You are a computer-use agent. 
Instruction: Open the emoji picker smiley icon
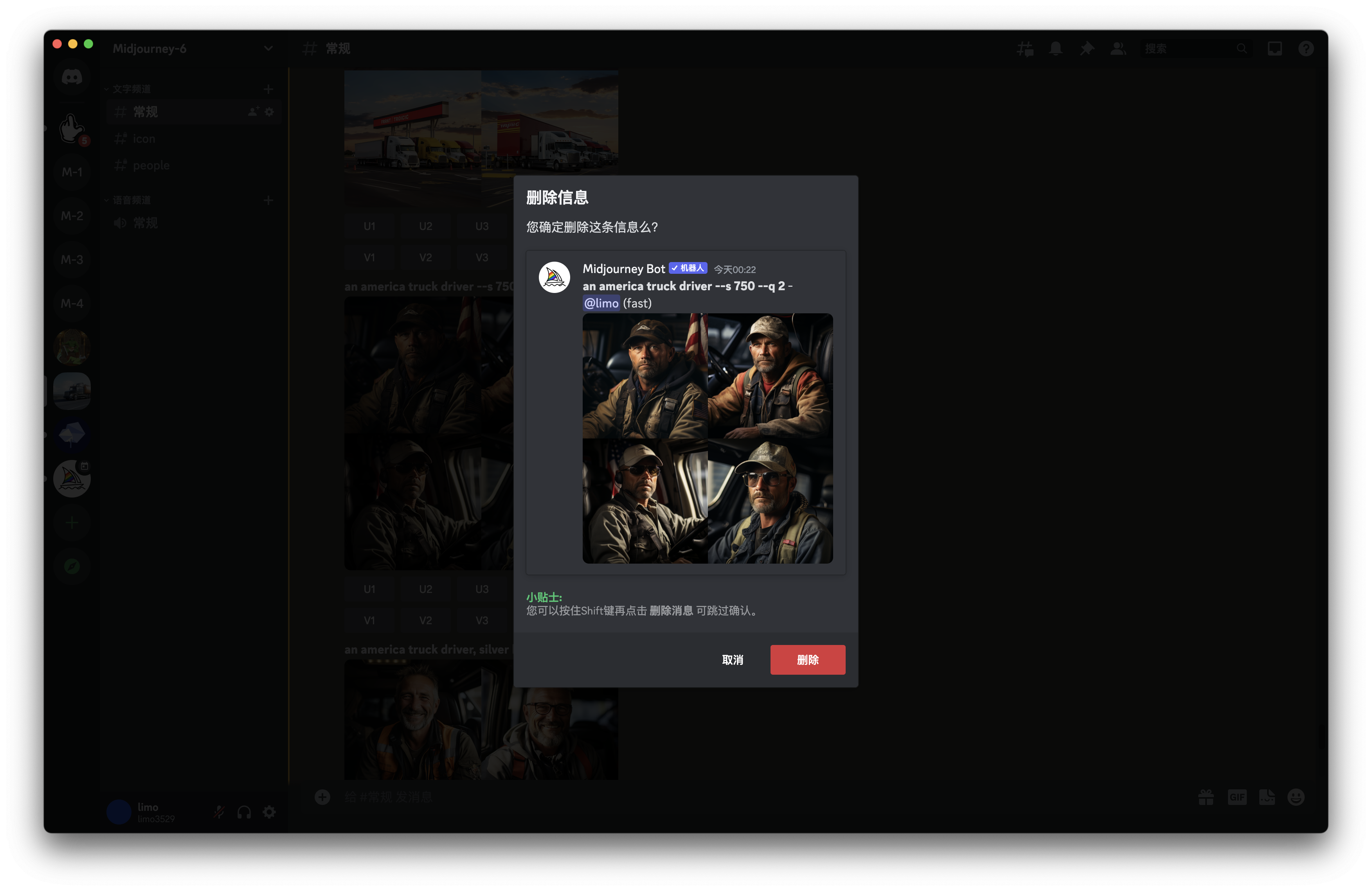point(1296,797)
